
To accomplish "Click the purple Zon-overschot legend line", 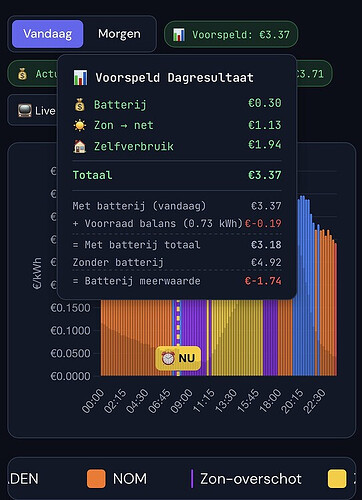I will click(192, 479).
